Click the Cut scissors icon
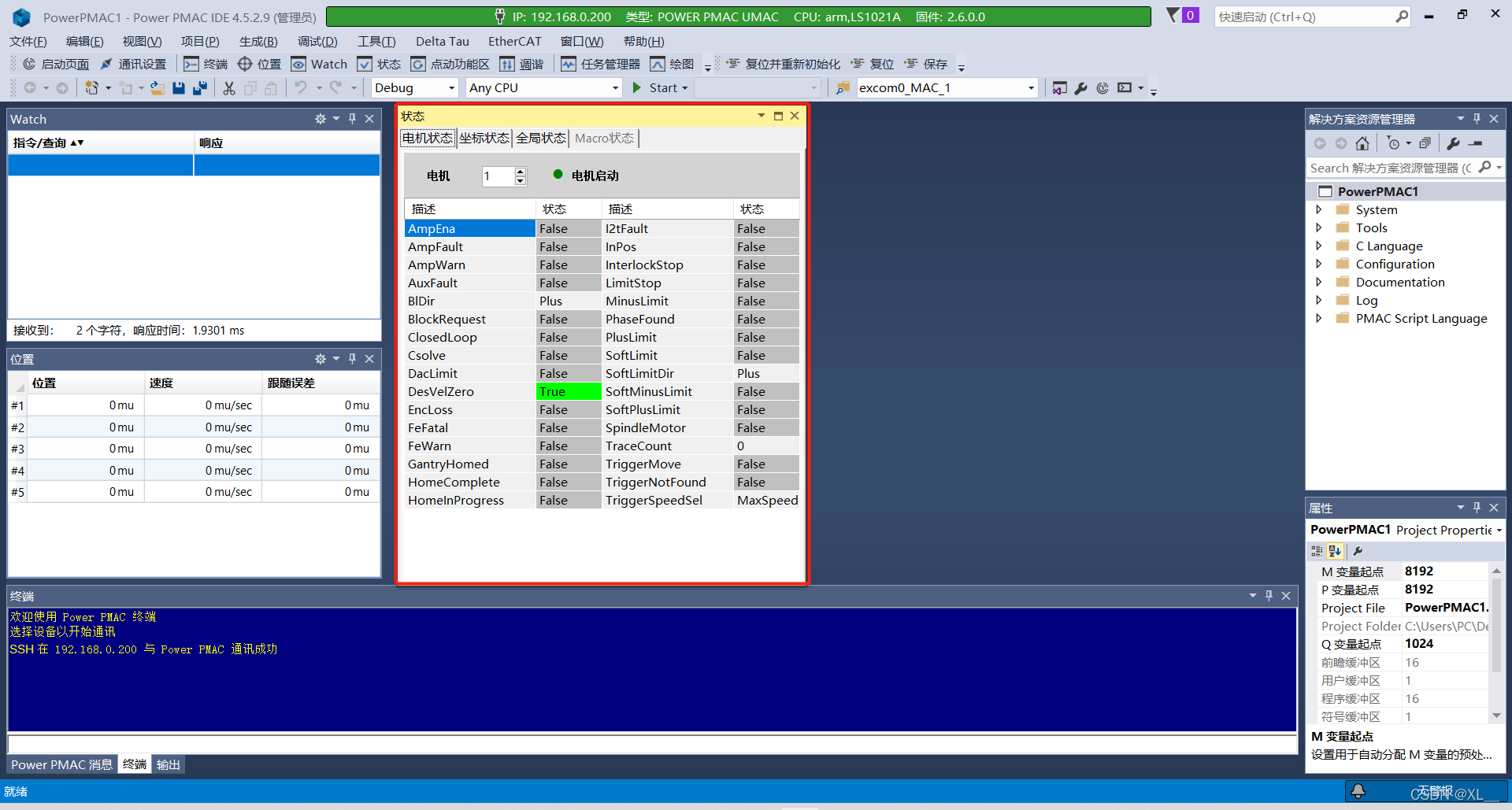Viewport: 1512px width, 810px height. (x=229, y=88)
